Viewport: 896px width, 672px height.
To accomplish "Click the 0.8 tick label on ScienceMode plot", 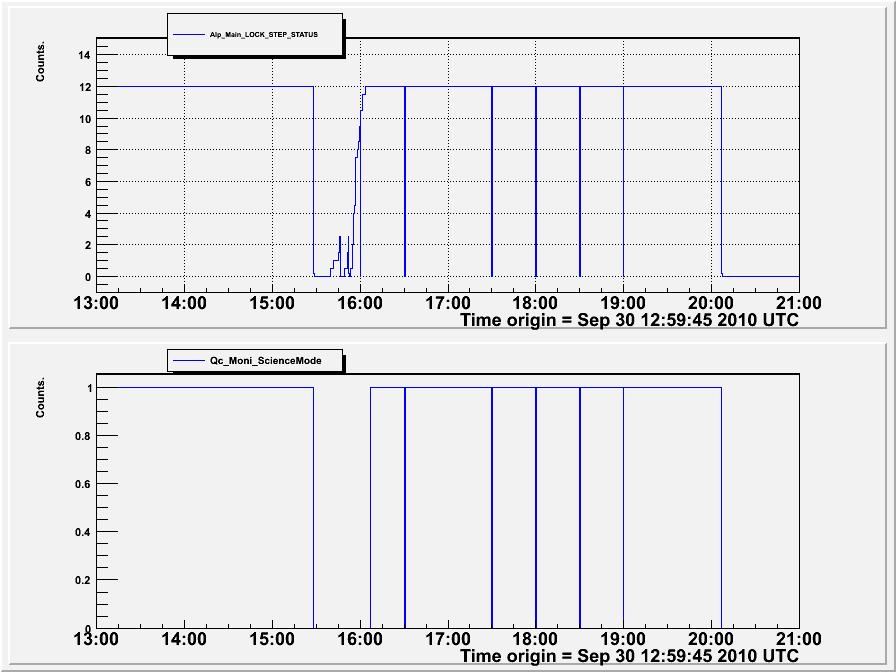I will click(83, 437).
